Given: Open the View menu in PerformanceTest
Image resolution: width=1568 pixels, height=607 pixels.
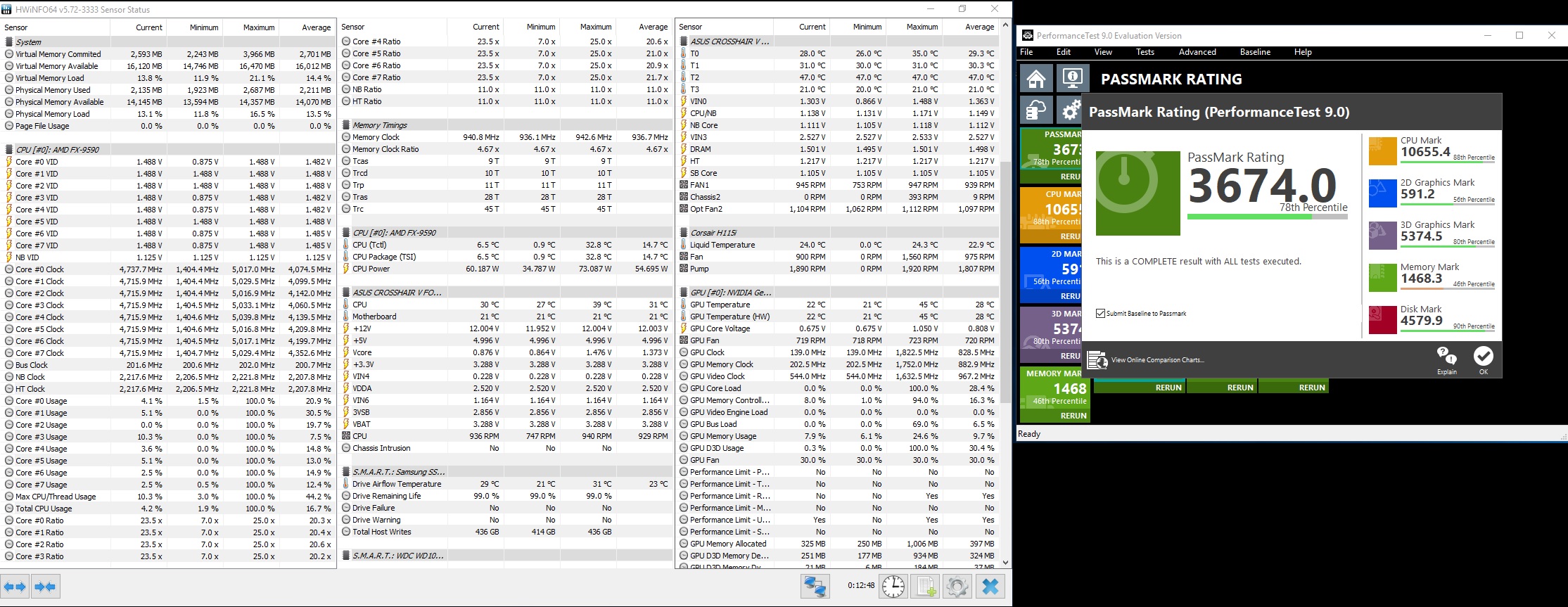Looking at the screenshot, I should (x=1103, y=52).
